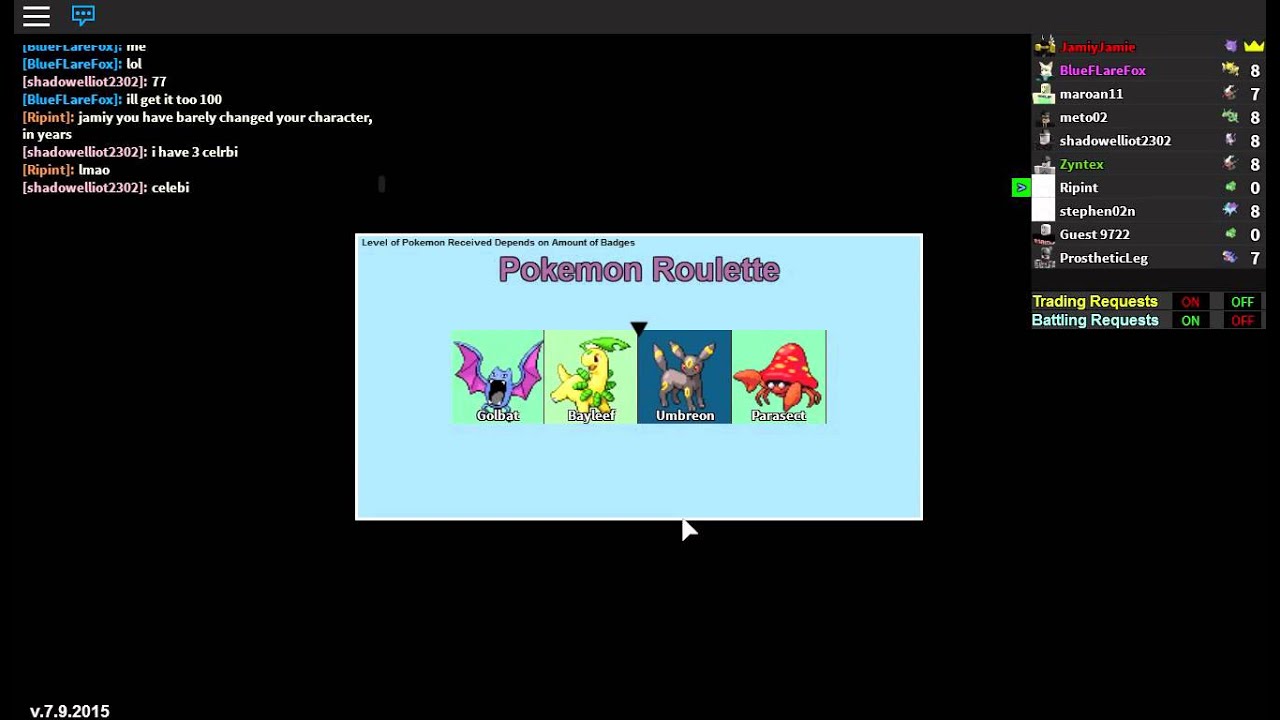Toggle the chat window icon
The height and width of the screenshot is (720, 1280).
(x=83, y=15)
